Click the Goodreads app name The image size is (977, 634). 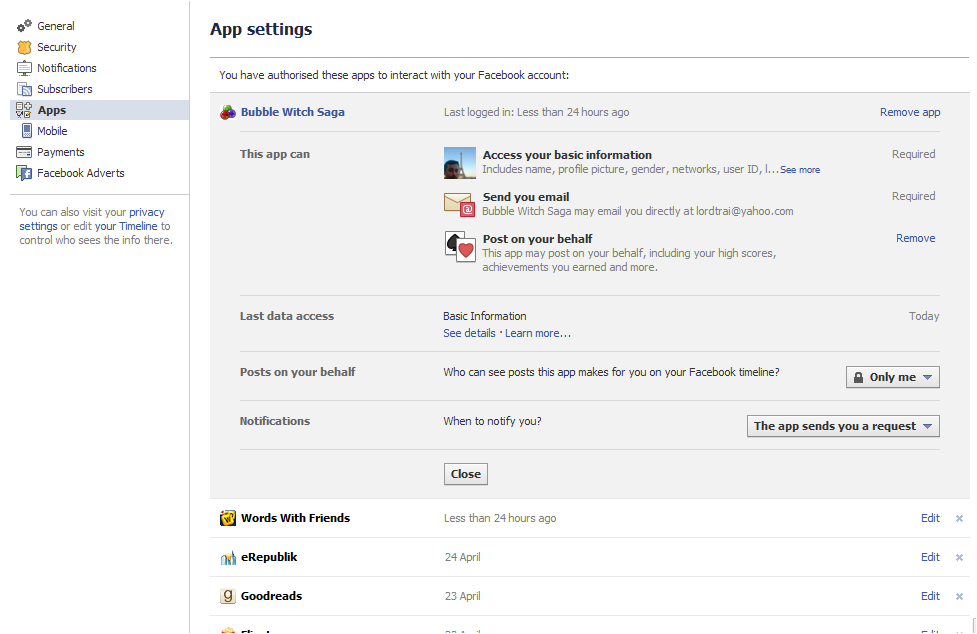pos(272,596)
